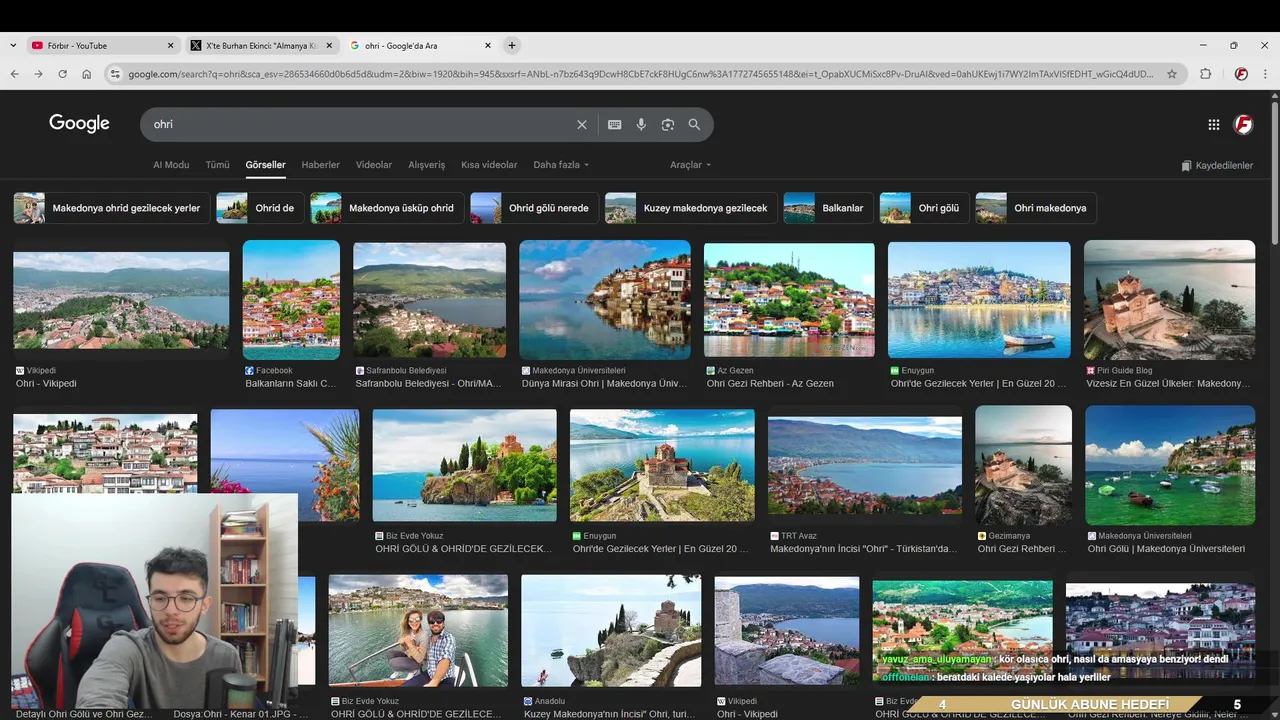Open TRT Avaz Makedonya'nın İncisi image
1280x720 pixels.
click(x=865, y=466)
